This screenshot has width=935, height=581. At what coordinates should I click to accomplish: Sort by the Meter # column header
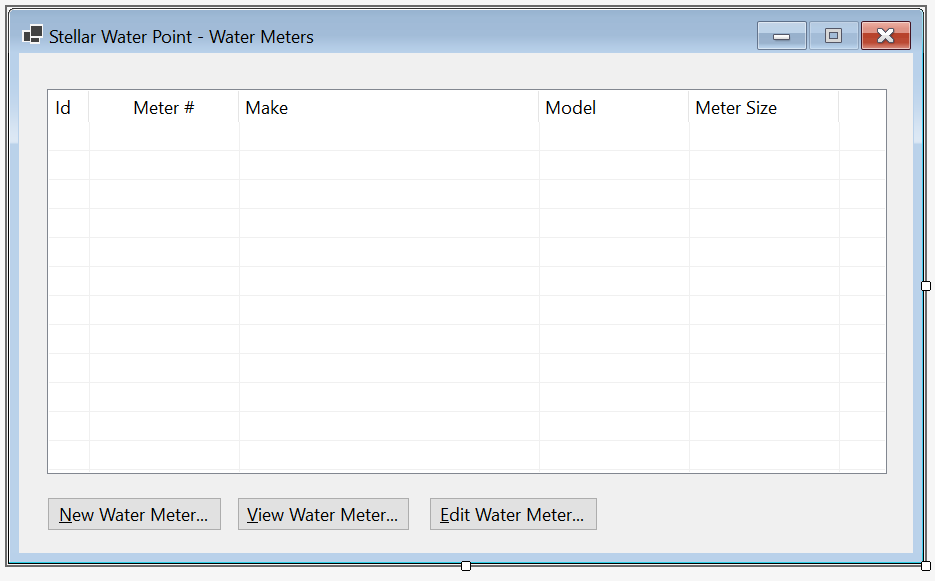tap(164, 107)
